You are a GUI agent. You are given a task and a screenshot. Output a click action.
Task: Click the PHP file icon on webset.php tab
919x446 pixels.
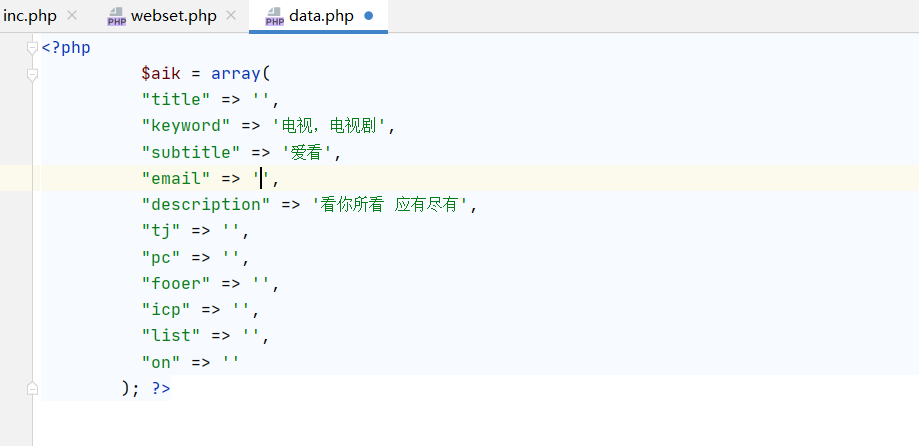click(x=117, y=16)
